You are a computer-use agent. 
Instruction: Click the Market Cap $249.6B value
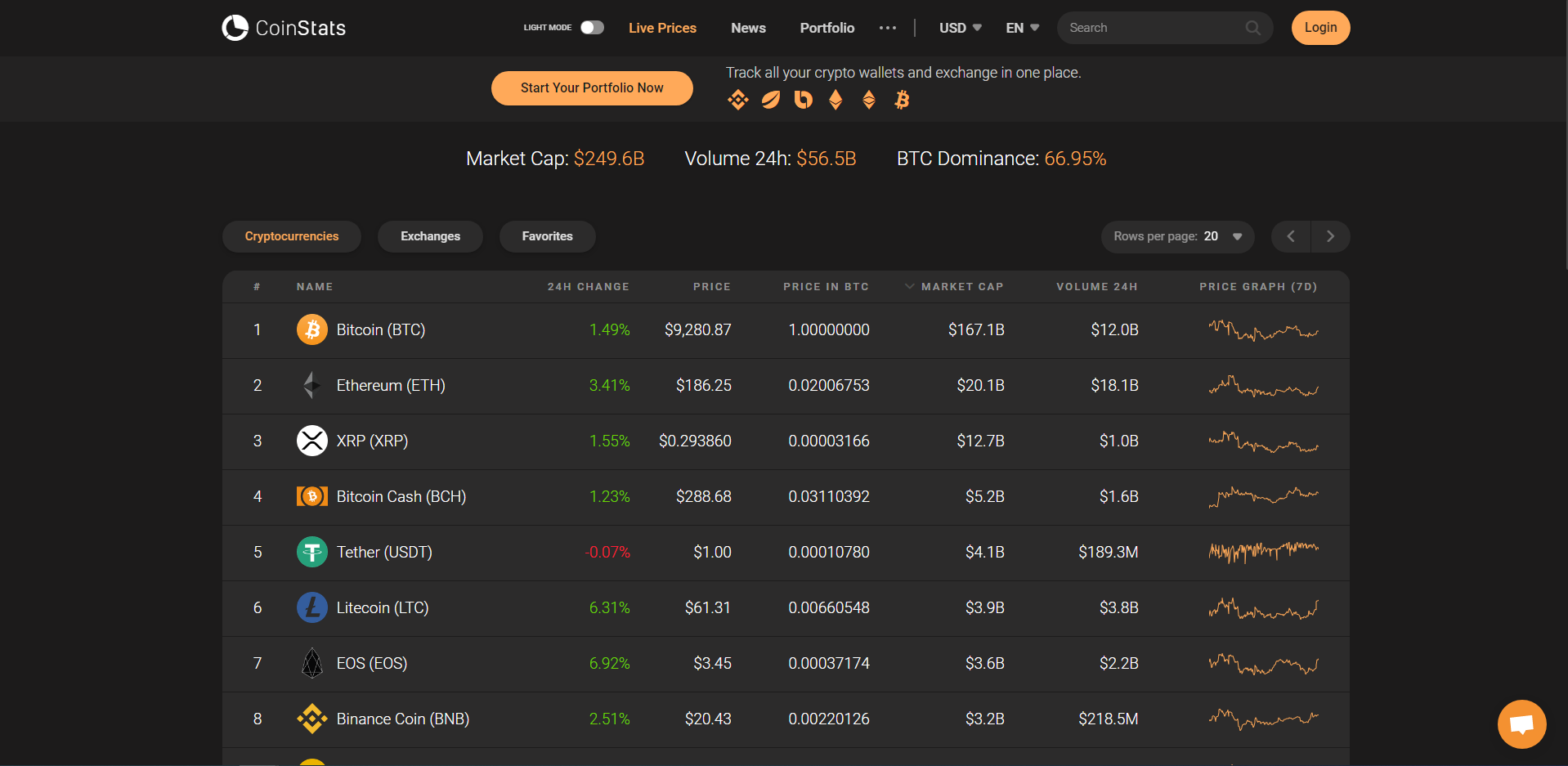pos(609,159)
